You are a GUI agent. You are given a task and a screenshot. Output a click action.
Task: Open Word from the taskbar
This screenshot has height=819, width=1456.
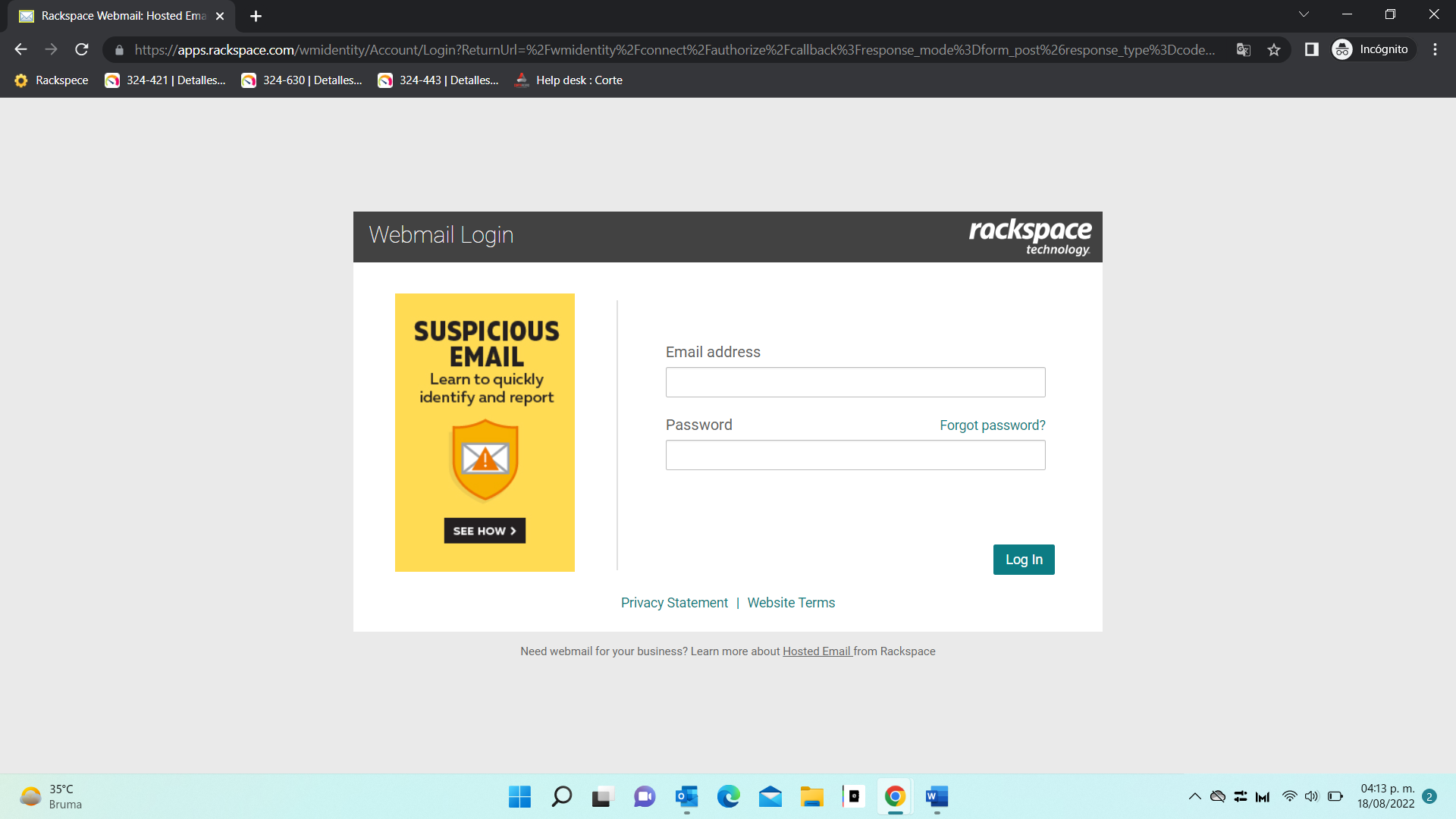pos(937,796)
